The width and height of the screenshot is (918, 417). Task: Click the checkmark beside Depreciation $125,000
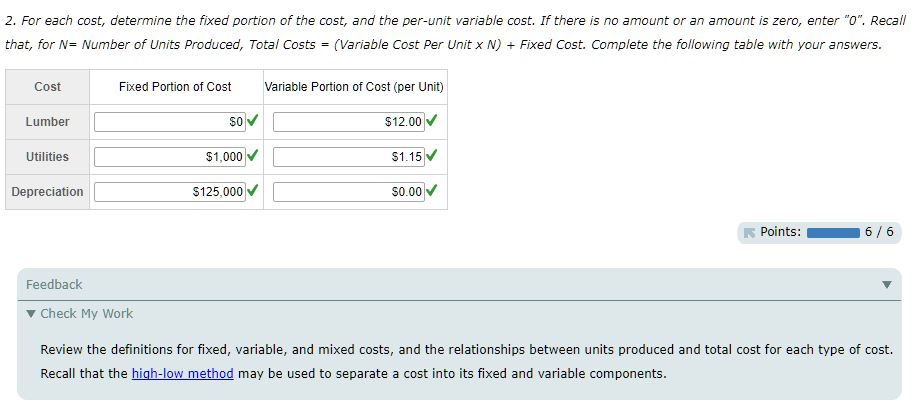[x=252, y=191]
